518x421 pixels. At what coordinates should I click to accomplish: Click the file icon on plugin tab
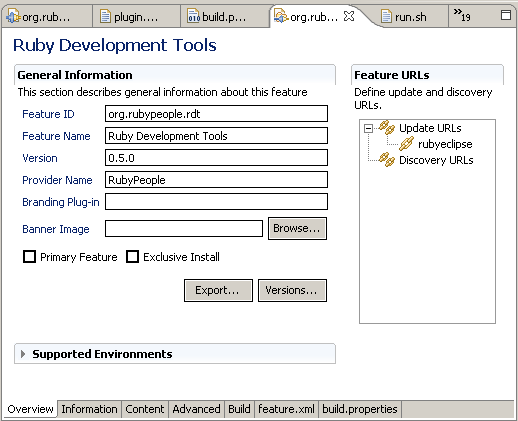pos(105,16)
